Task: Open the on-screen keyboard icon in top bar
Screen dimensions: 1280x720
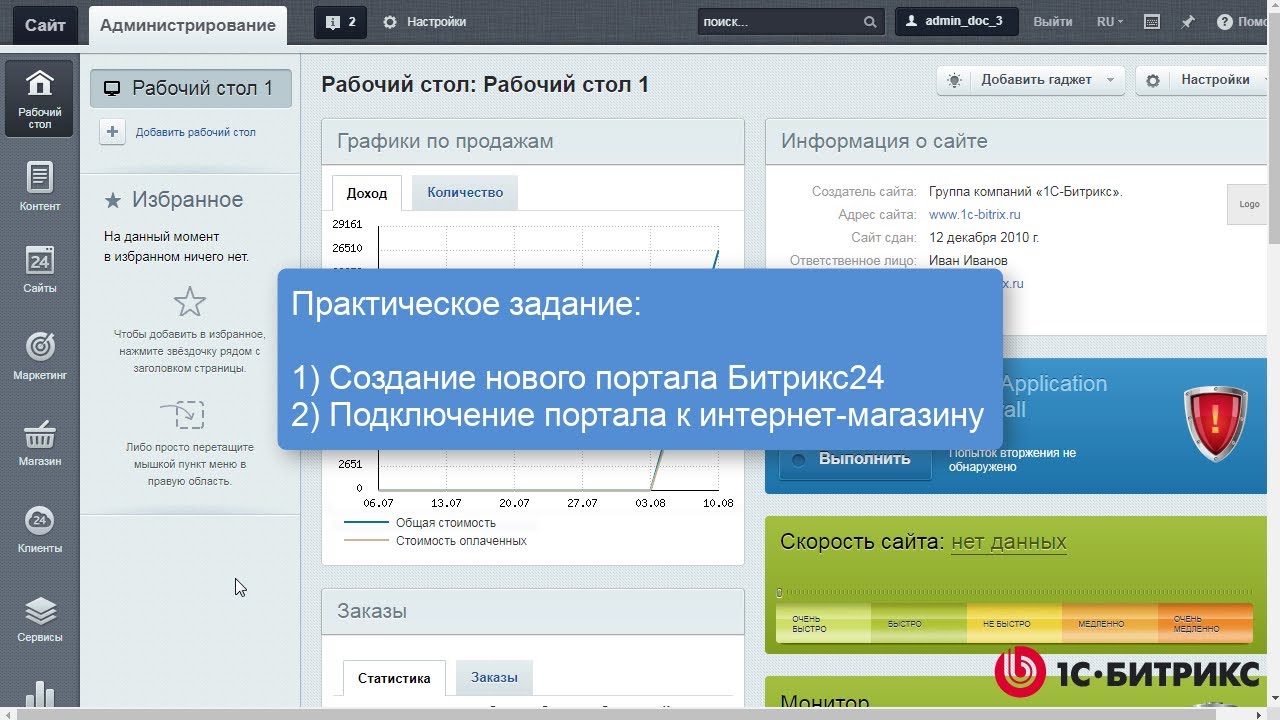Action: click(x=1151, y=22)
